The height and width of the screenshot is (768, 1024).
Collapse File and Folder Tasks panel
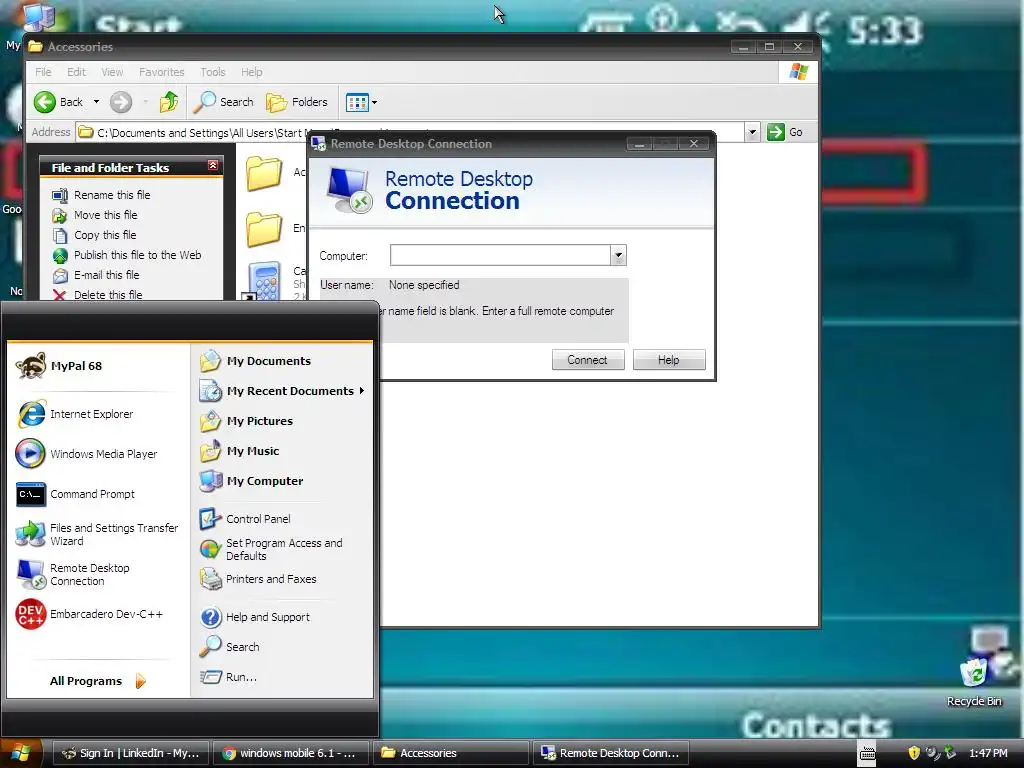(x=213, y=165)
